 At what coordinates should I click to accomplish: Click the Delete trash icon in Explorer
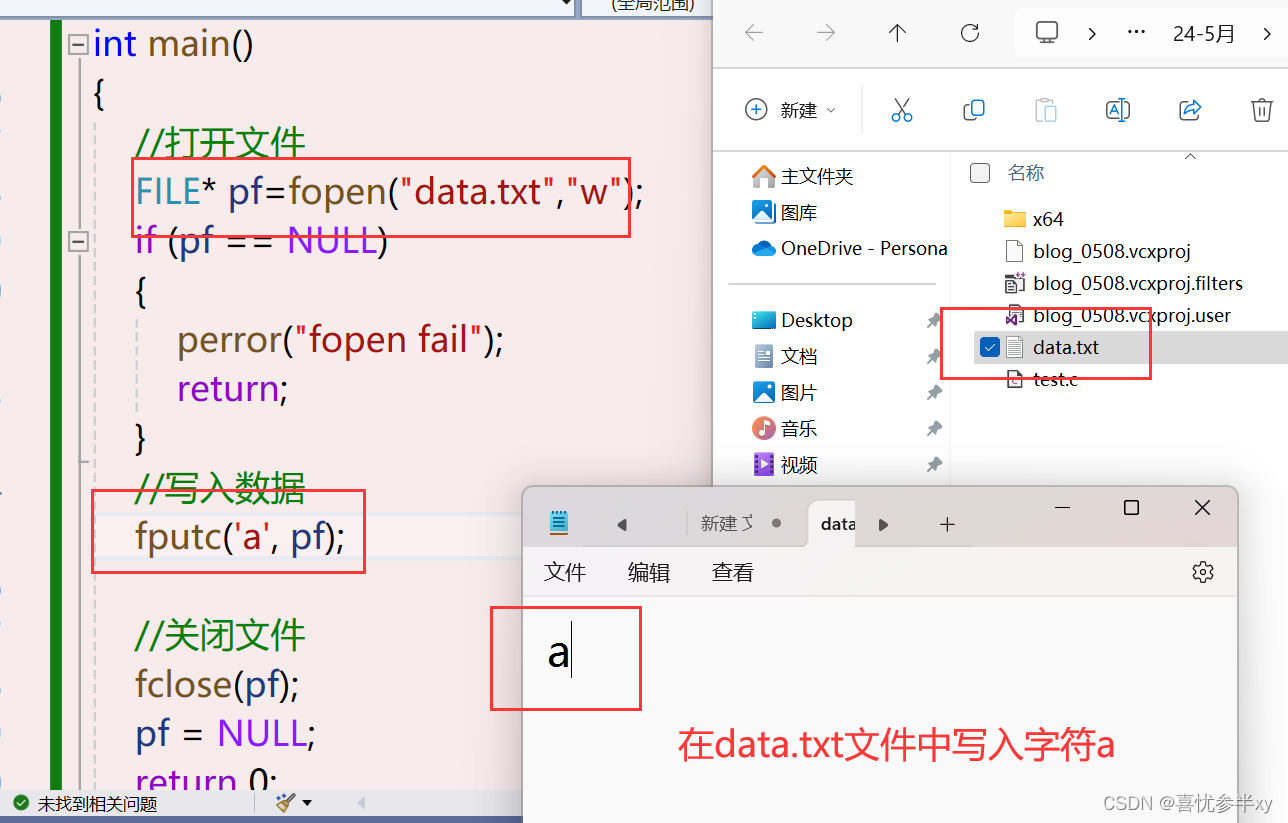(1262, 110)
